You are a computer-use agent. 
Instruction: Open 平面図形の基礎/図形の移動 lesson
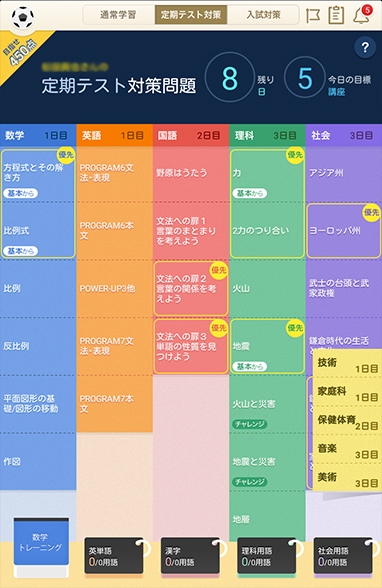tap(38, 404)
